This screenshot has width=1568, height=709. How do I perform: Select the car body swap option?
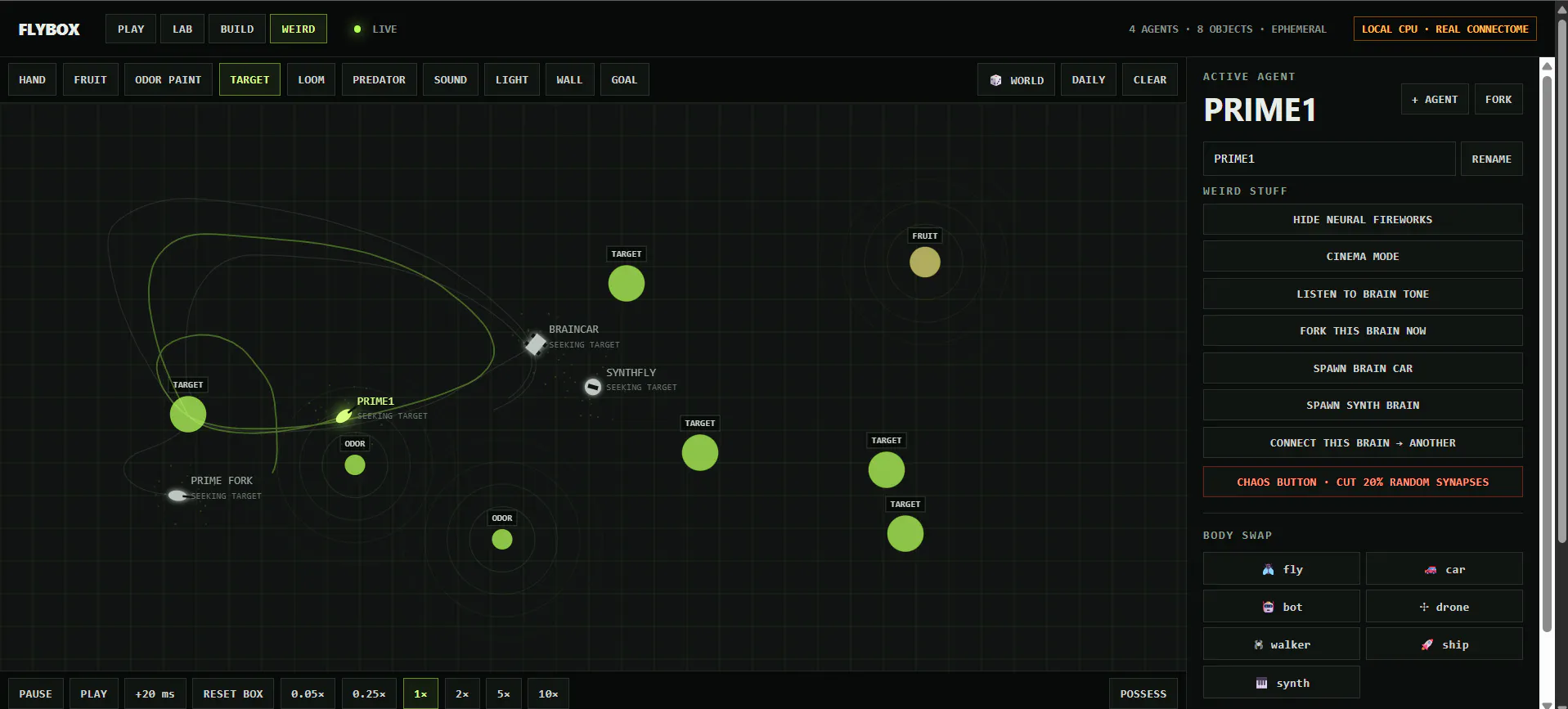coord(1444,569)
